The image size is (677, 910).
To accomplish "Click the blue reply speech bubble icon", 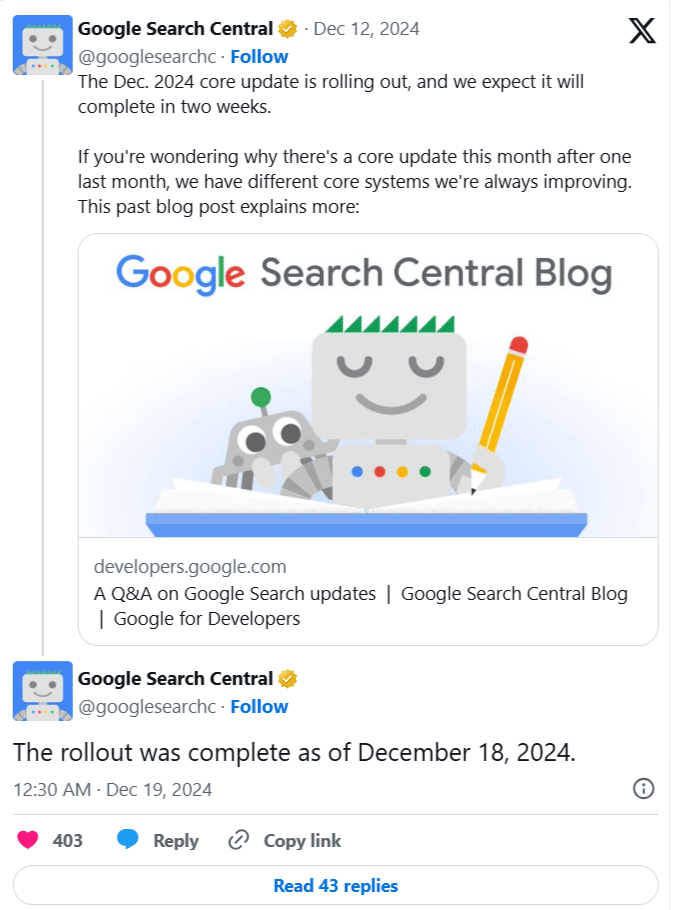I will point(128,840).
